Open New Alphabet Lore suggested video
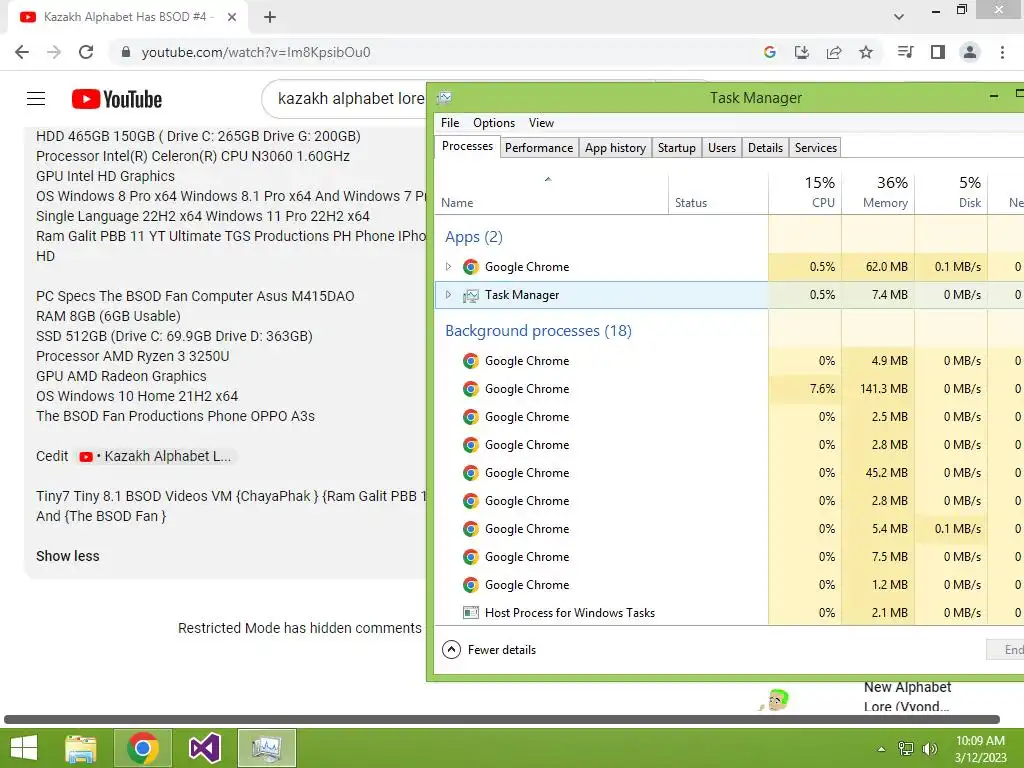The width and height of the screenshot is (1024, 768). click(x=906, y=697)
